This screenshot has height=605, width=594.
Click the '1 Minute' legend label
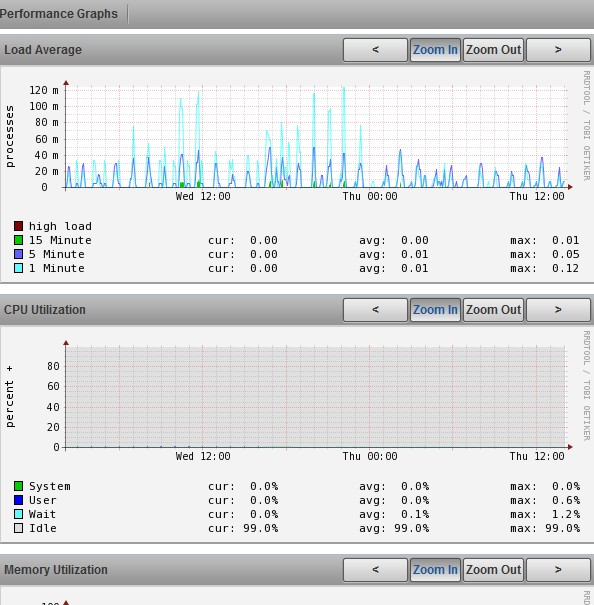(x=57, y=268)
